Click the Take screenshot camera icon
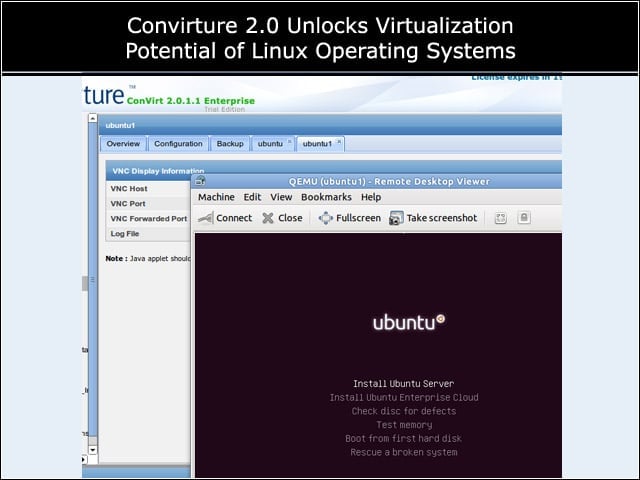 [x=396, y=218]
